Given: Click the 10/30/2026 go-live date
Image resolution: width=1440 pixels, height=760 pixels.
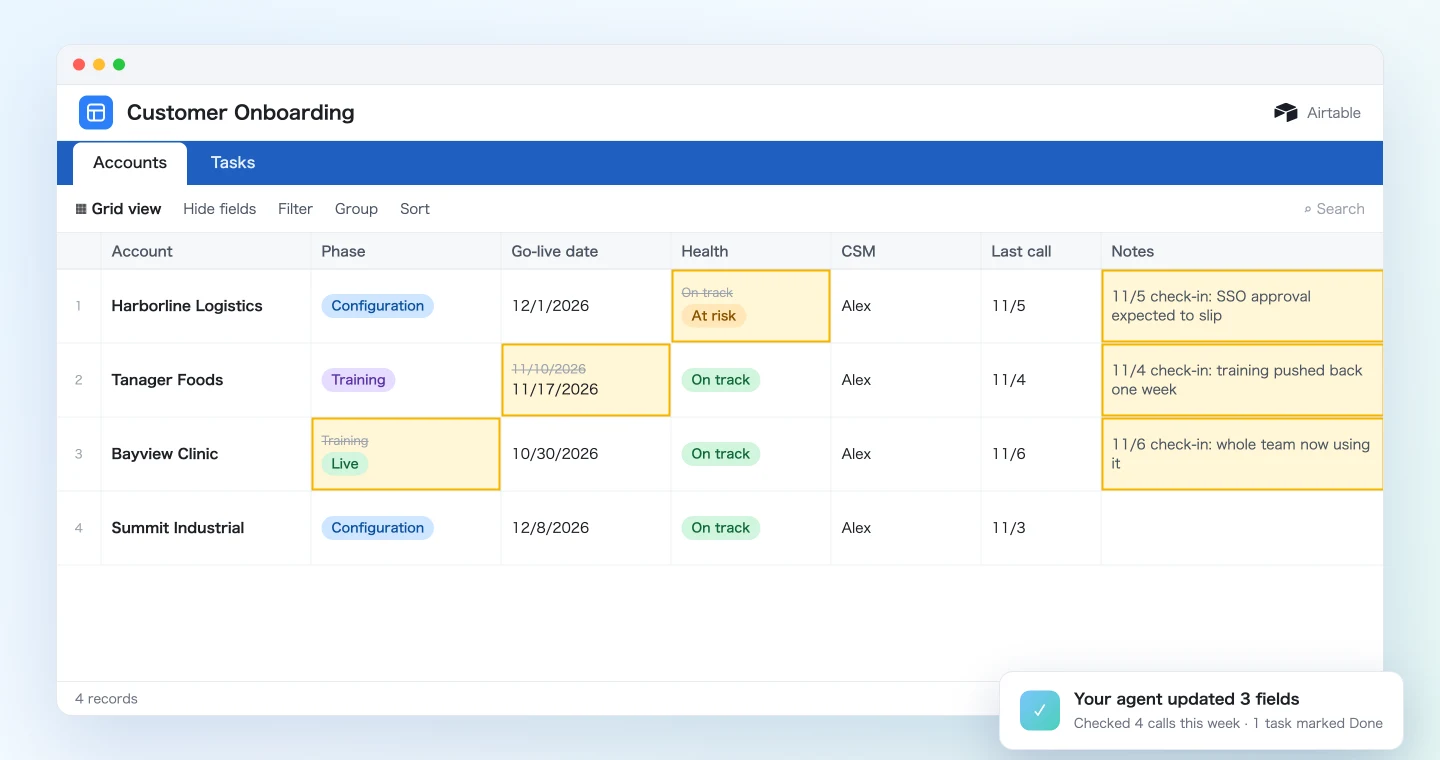Looking at the screenshot, I should 555,454.
